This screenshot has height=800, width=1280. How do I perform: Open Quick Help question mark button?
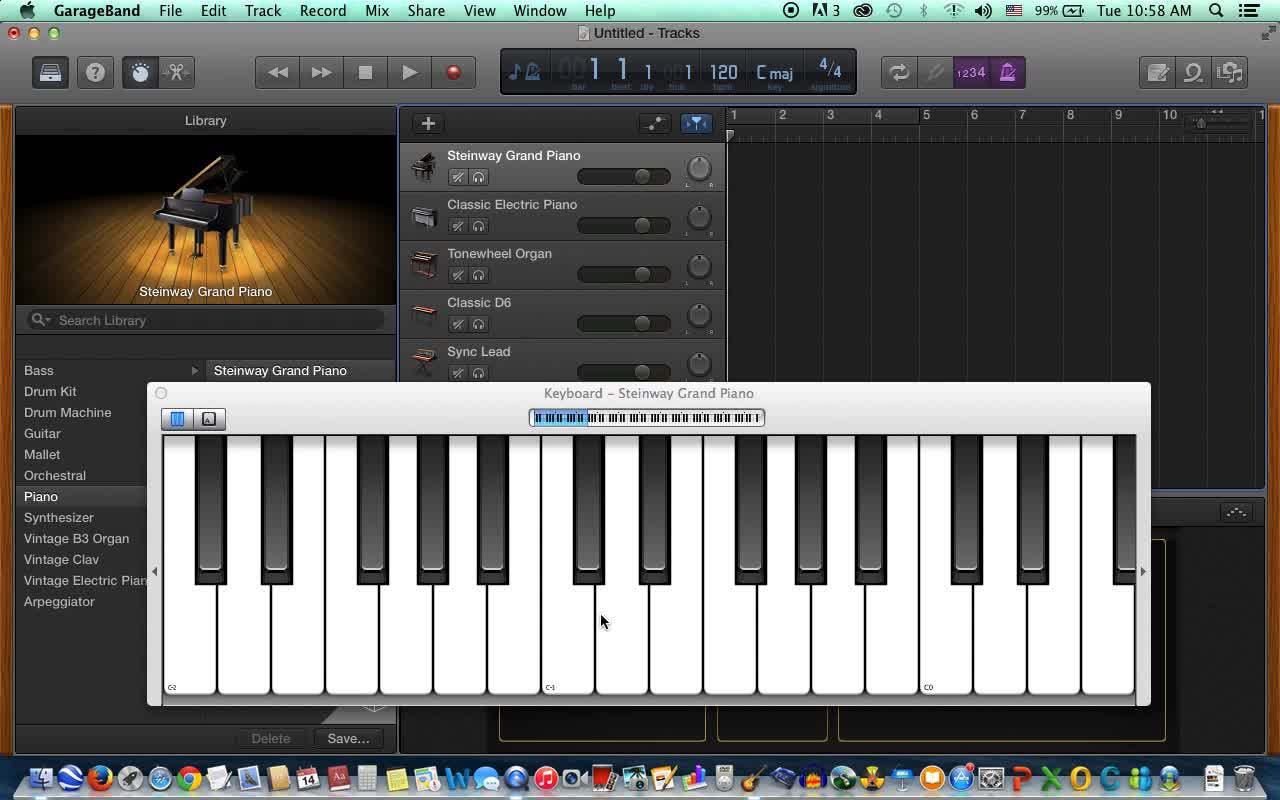(x=95, y=72)
